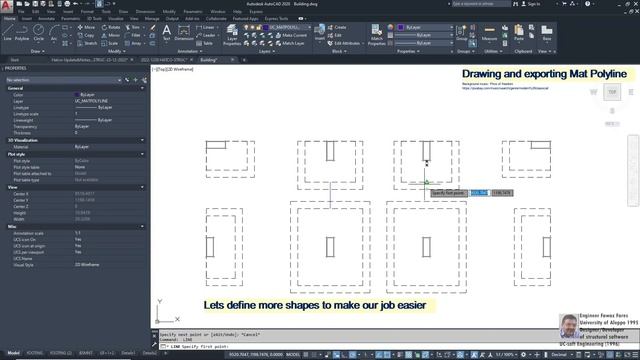The width and height of the screenshot is (640, 360).
Task: Open the Dimension menu in menu bar
Action: [145, 12]
